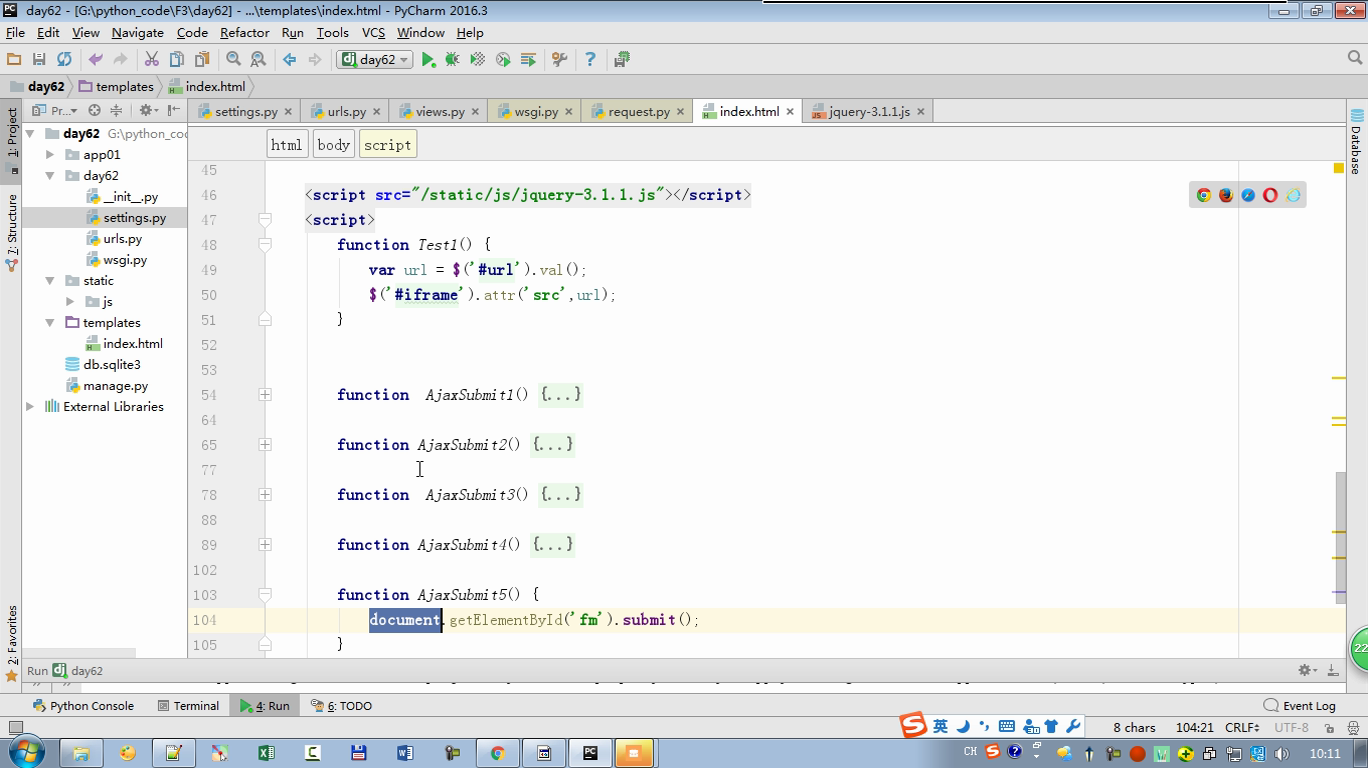Open Chrome from the Windows taskbar
1368x768 pixels.
point(497,753)
